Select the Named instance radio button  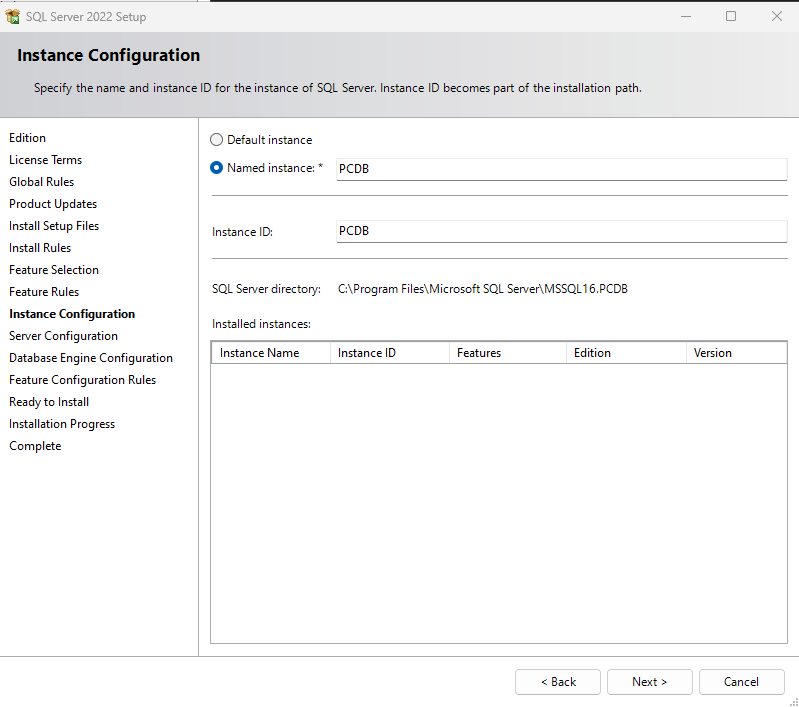(217, 168)
